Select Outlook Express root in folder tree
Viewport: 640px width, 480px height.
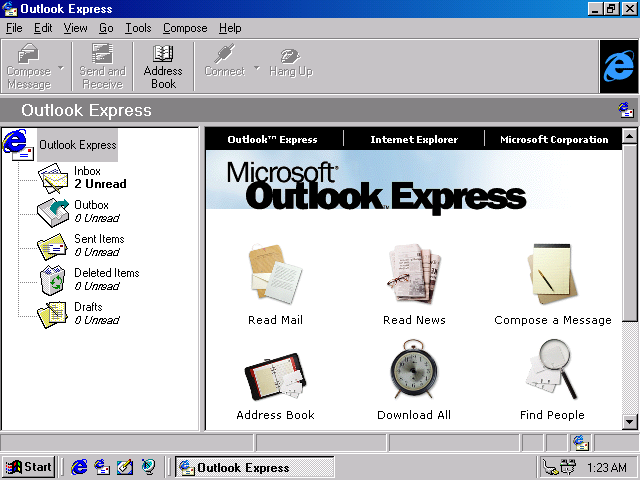tap(78, 145)
